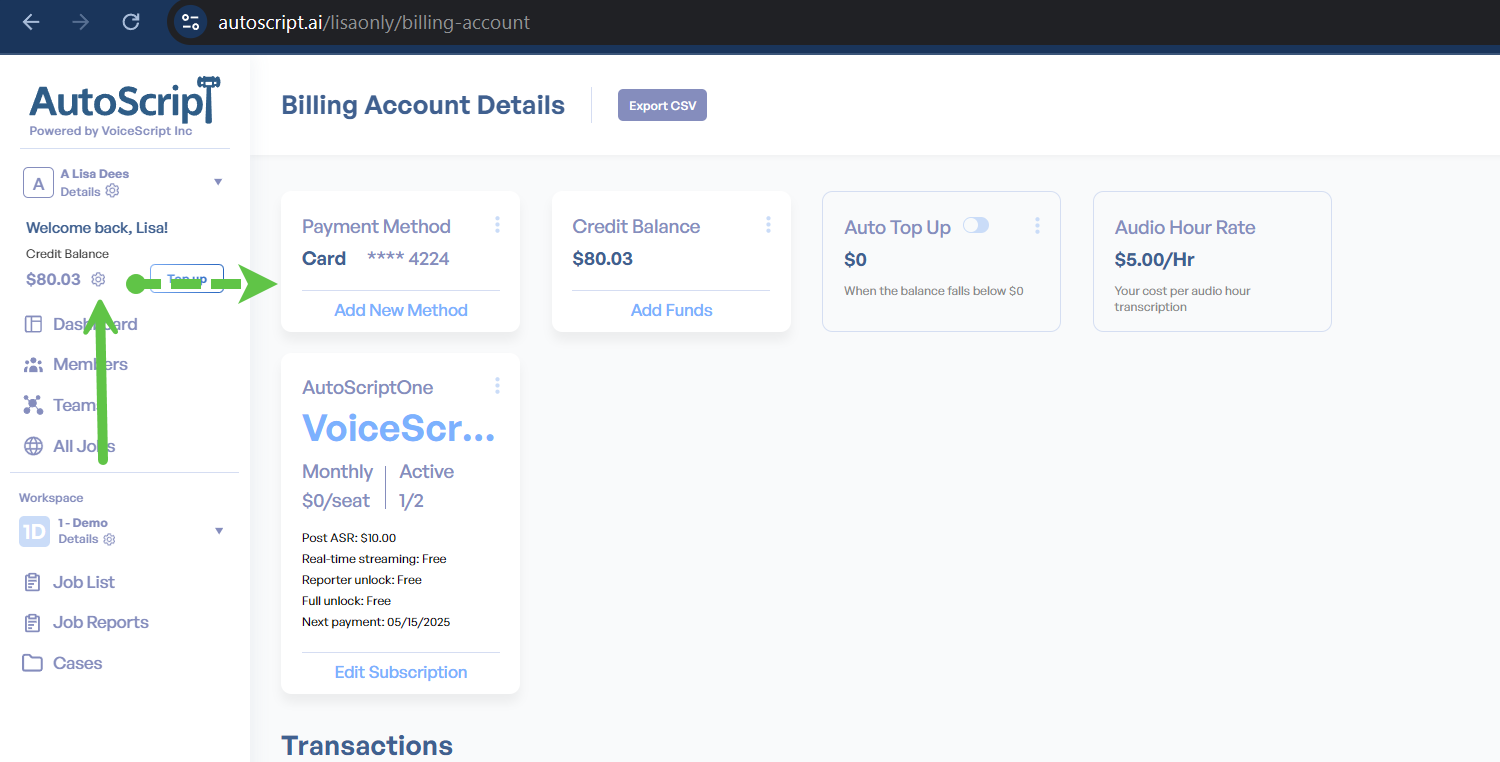1500x762 pixels.
Task: Click the Edit Subscription link
Action: point(401,672)
